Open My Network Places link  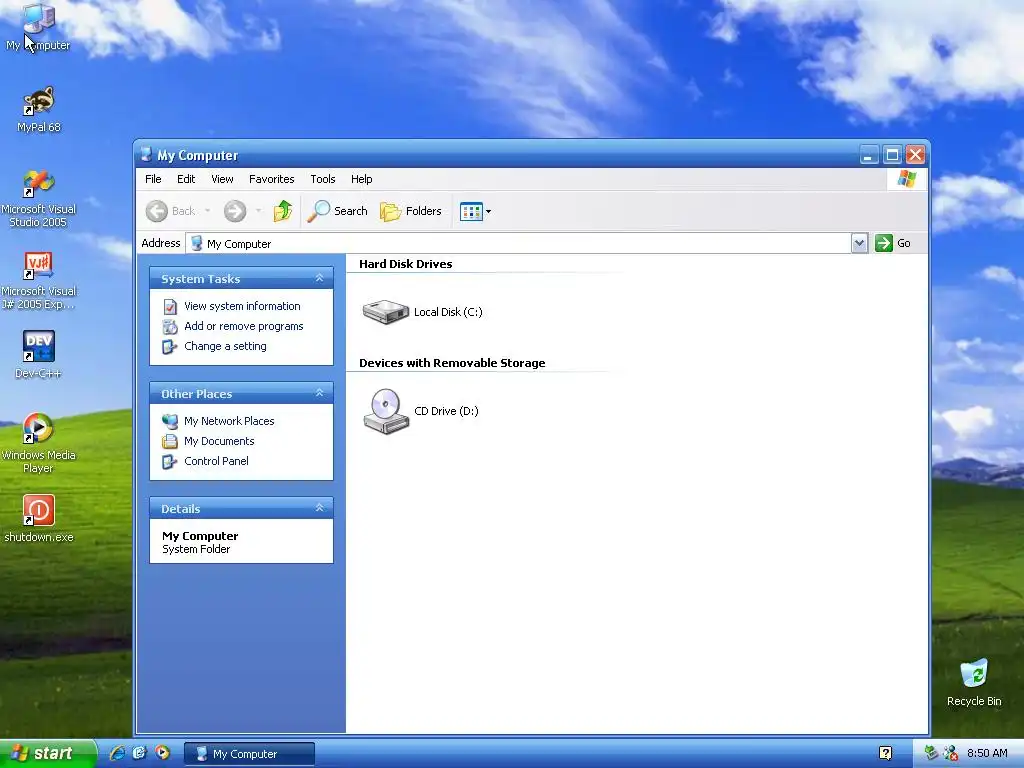[x=229, y=421]
